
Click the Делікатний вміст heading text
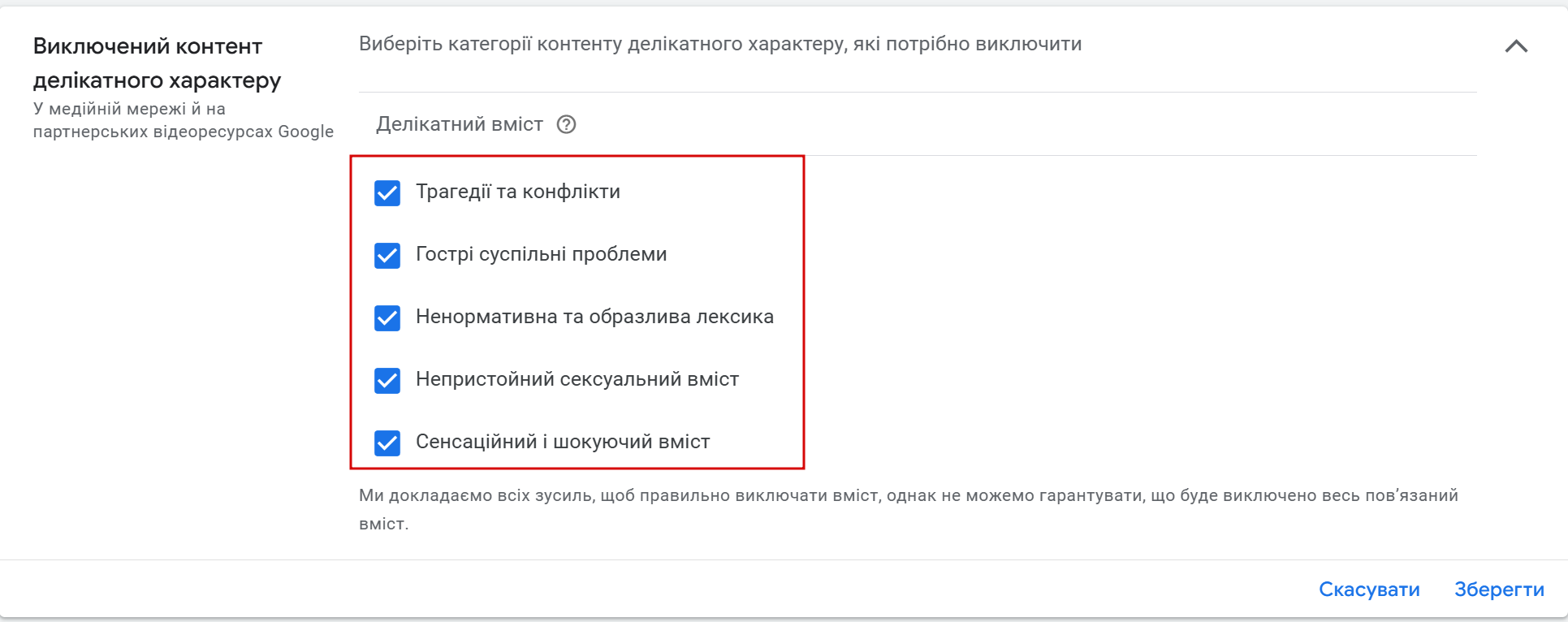pos(459,124)
